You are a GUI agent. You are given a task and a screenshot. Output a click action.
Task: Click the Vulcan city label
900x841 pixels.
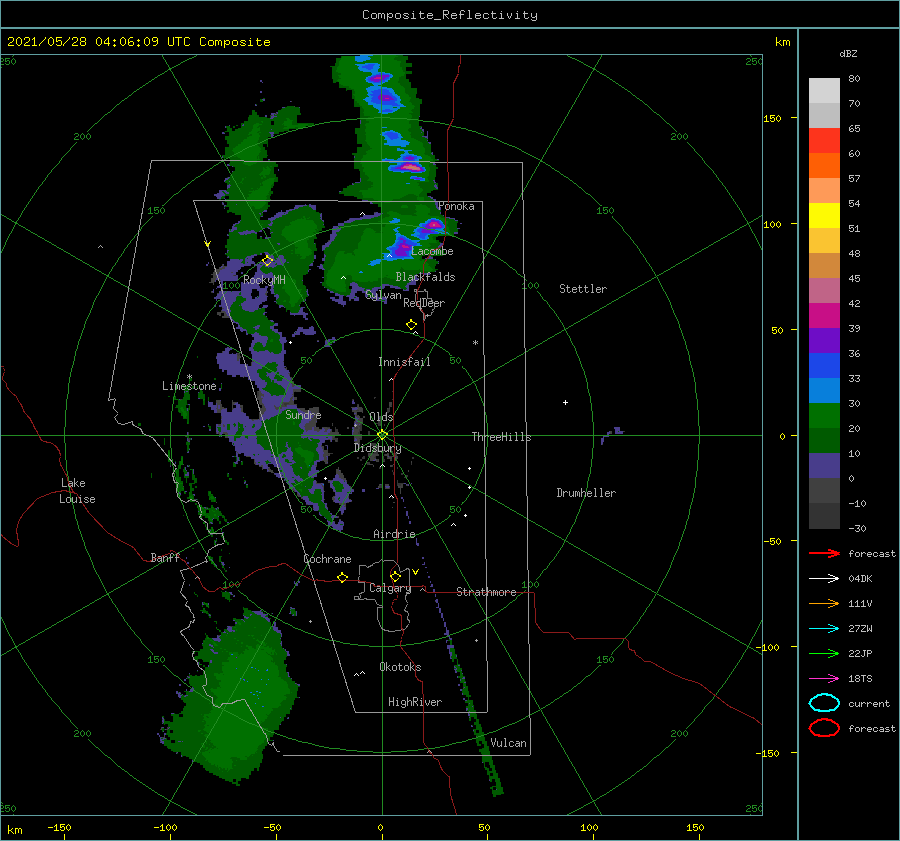(508, 742)
